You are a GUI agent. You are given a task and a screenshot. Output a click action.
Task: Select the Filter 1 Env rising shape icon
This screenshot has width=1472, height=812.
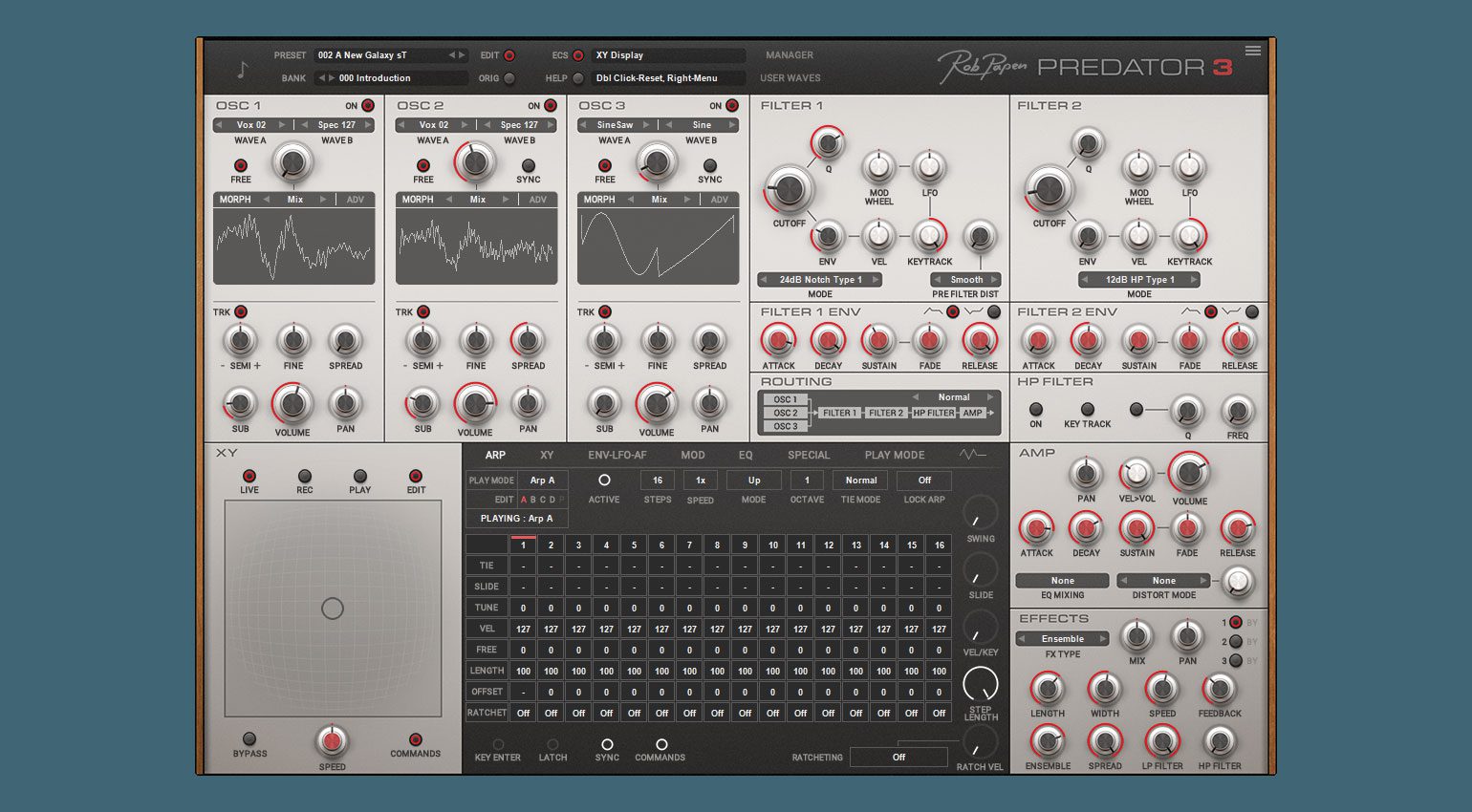point(933,312)
